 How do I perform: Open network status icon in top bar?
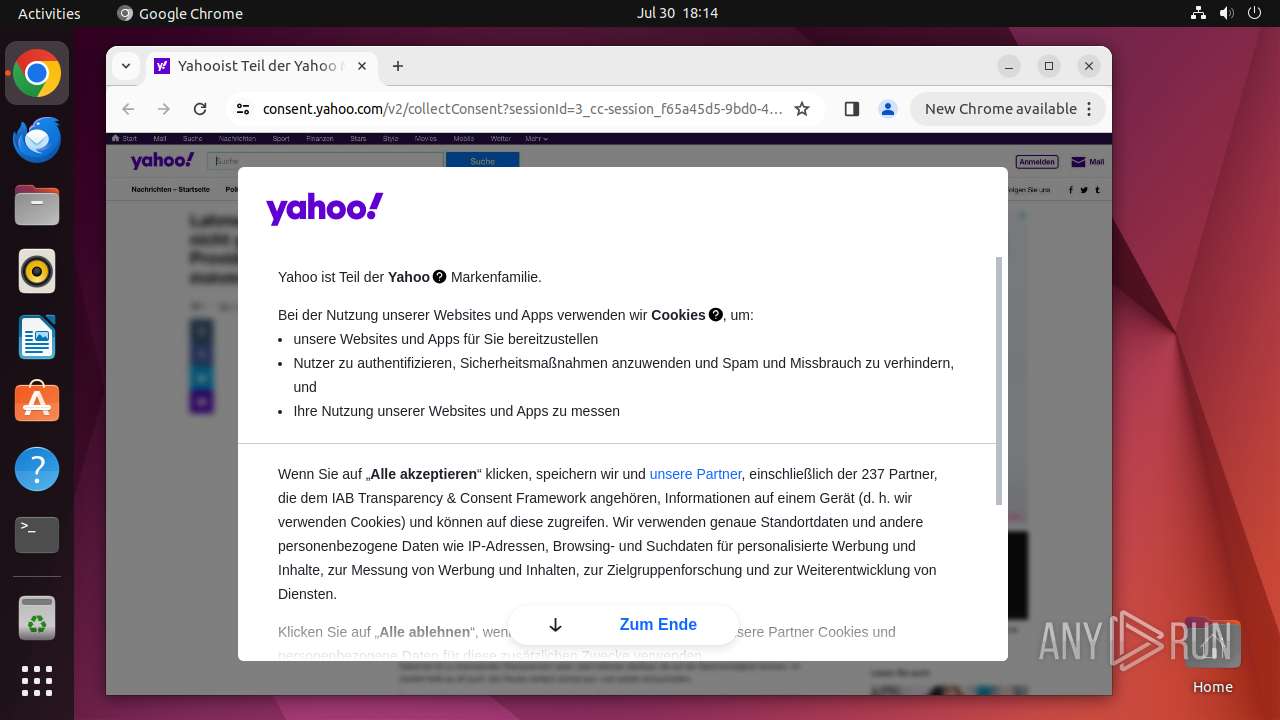pos(1199,13)
